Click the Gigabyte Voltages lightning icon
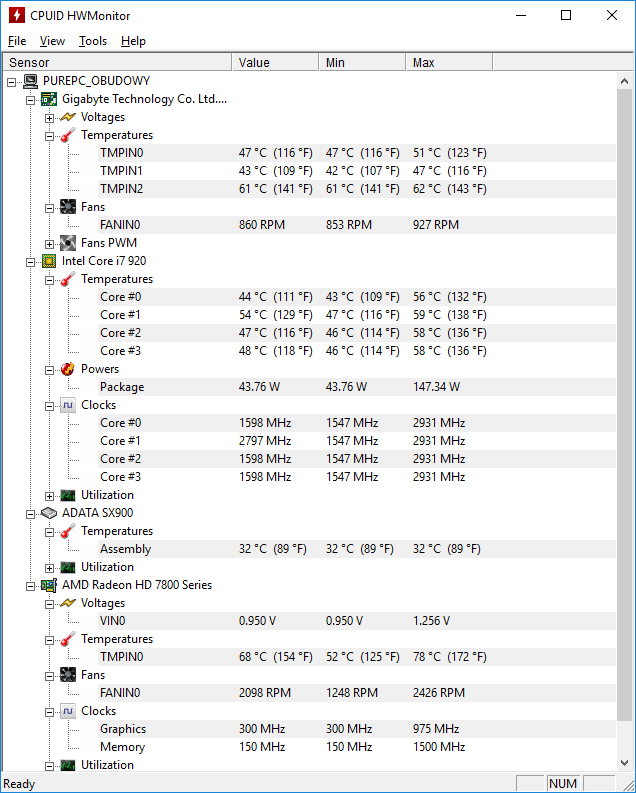 tap(68, 117)
